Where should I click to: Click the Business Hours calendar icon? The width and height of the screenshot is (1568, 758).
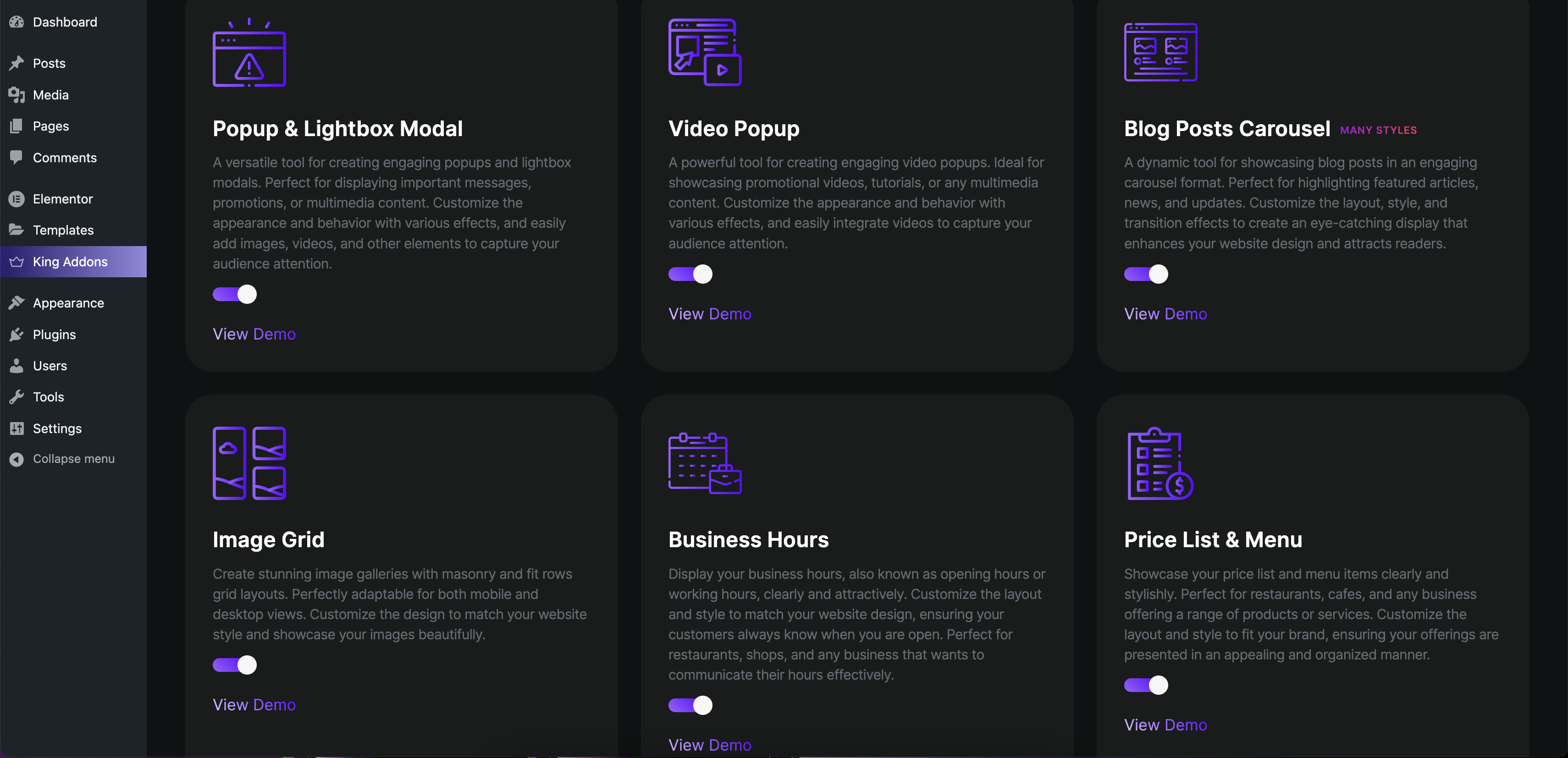click(705, 463)
